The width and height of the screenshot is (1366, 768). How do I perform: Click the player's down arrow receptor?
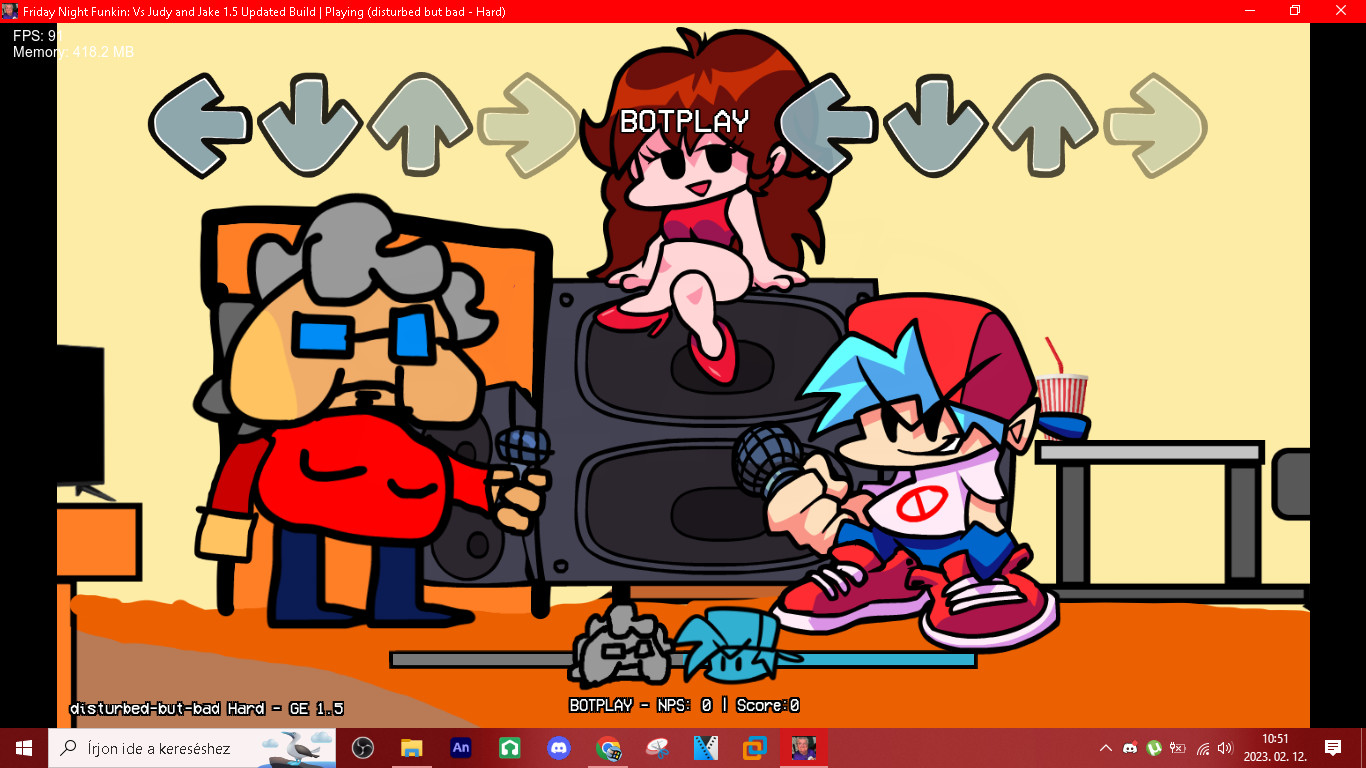coord(937,126)
